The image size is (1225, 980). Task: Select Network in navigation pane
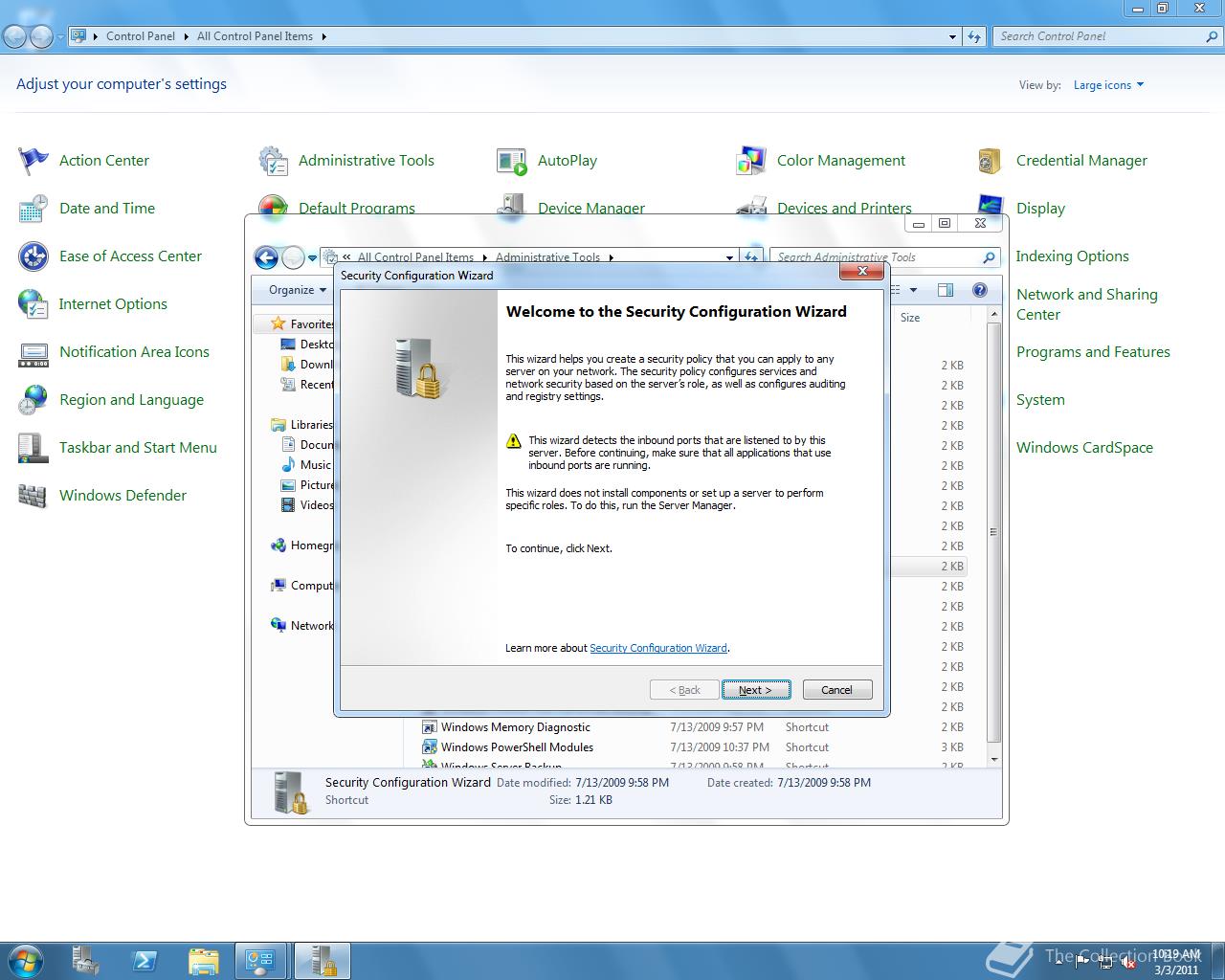coord(302,626)
